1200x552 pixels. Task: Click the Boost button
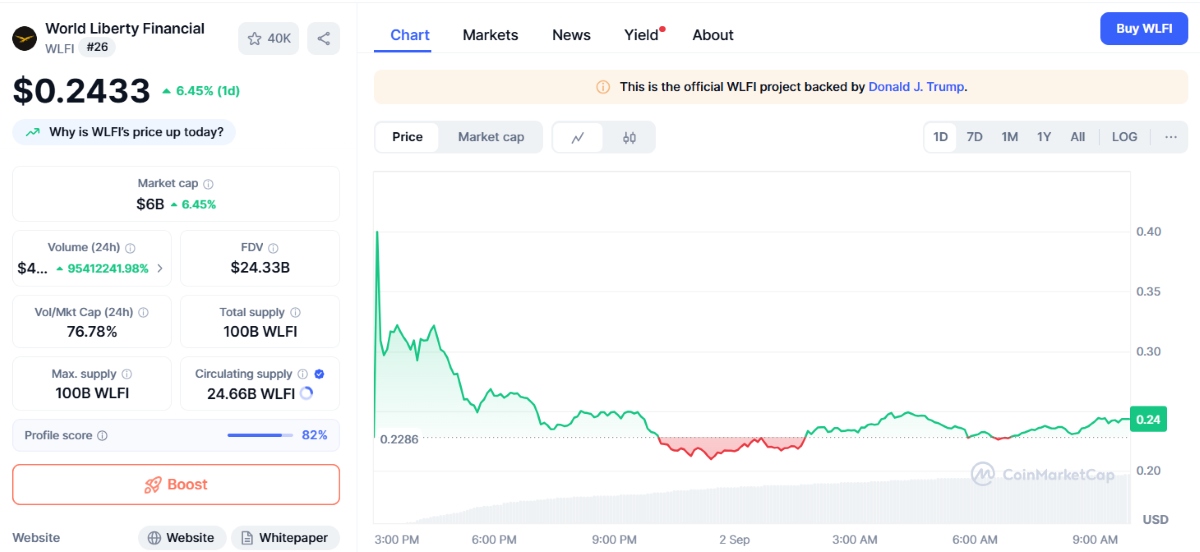176,485
